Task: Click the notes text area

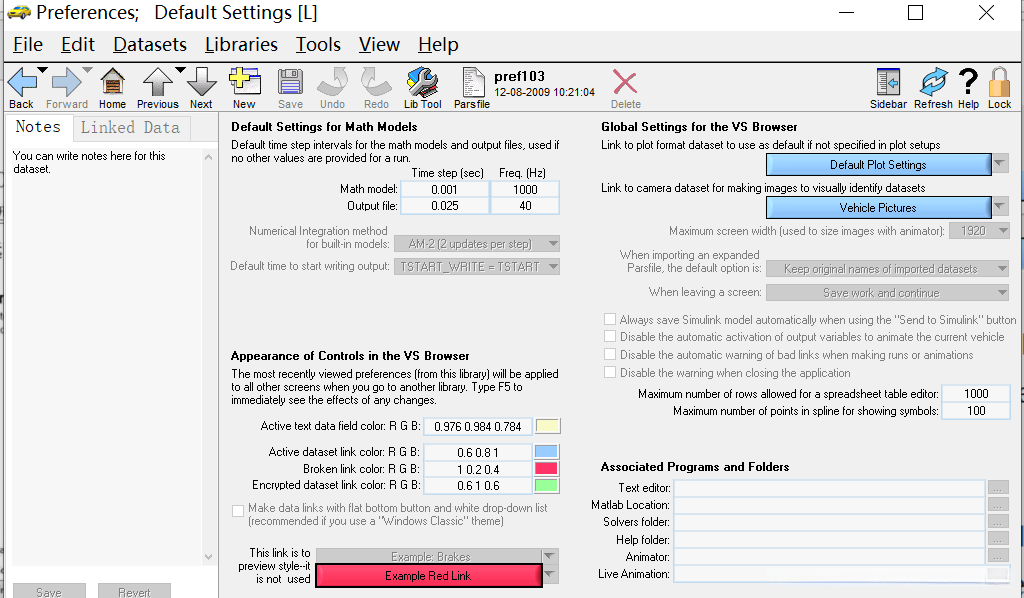Action: pyautogui.click(x=108, y=356)
